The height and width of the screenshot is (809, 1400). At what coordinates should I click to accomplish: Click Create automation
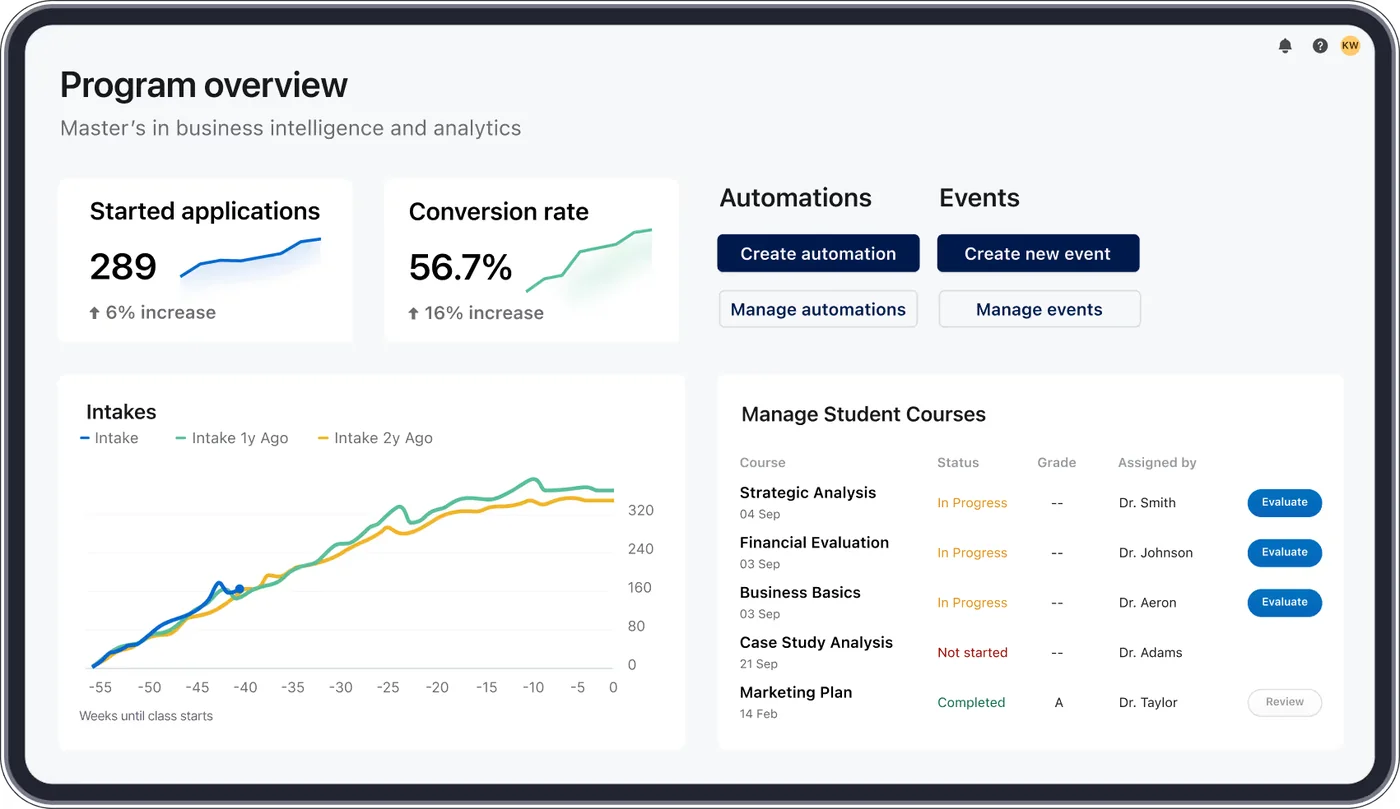pos(817,253)
